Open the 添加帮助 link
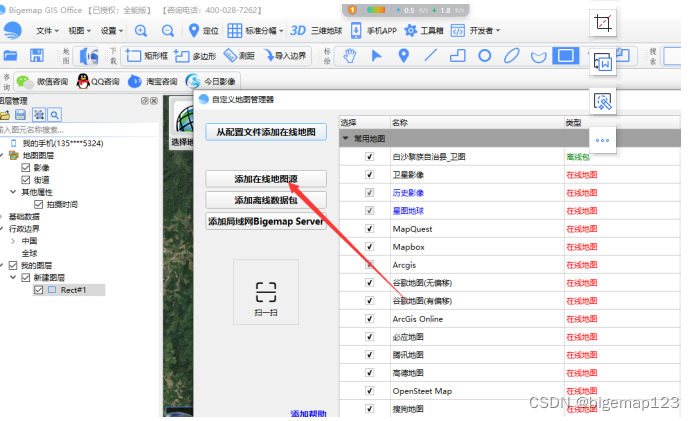Viewport: 694px width, 421px height. (x=308, y=413)
